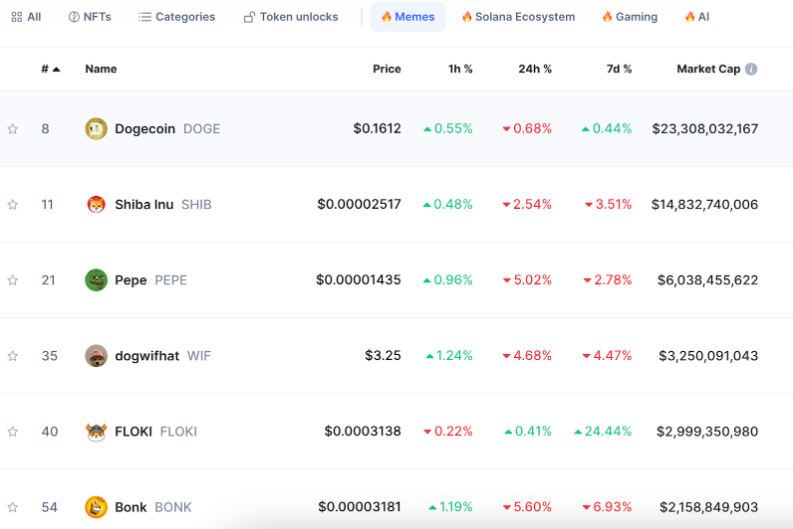Click the Bonk coin logo icon
This screenshot has height=529, width=793.
[x=96, y=507]
